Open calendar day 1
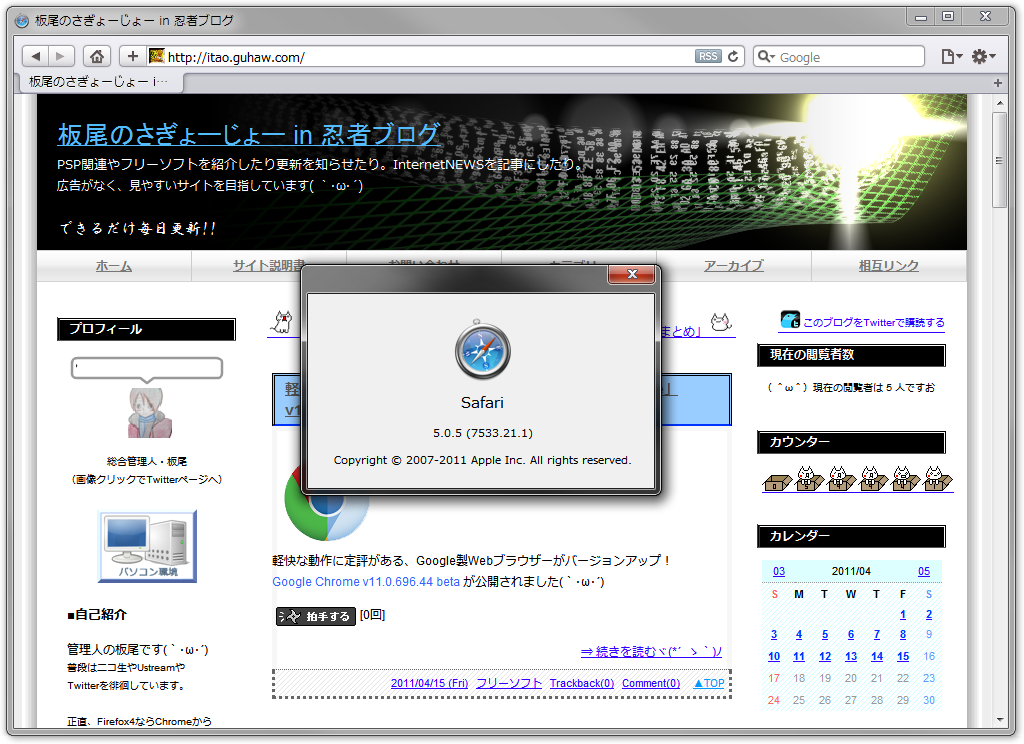Viewport: 1024px width, 744px height. (903, 615)
